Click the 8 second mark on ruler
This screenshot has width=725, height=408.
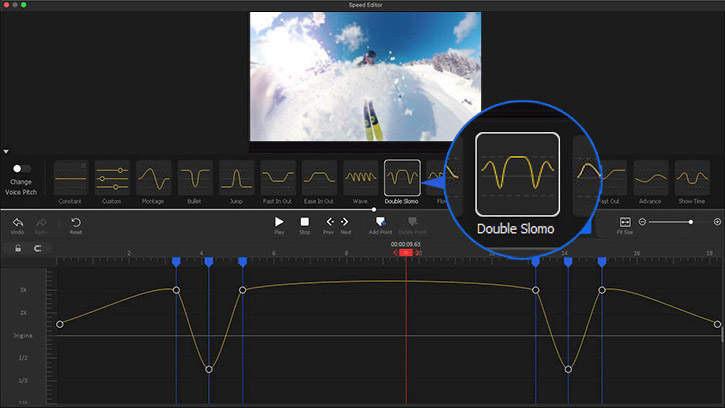pyautogui.click(x=346, y=253)
